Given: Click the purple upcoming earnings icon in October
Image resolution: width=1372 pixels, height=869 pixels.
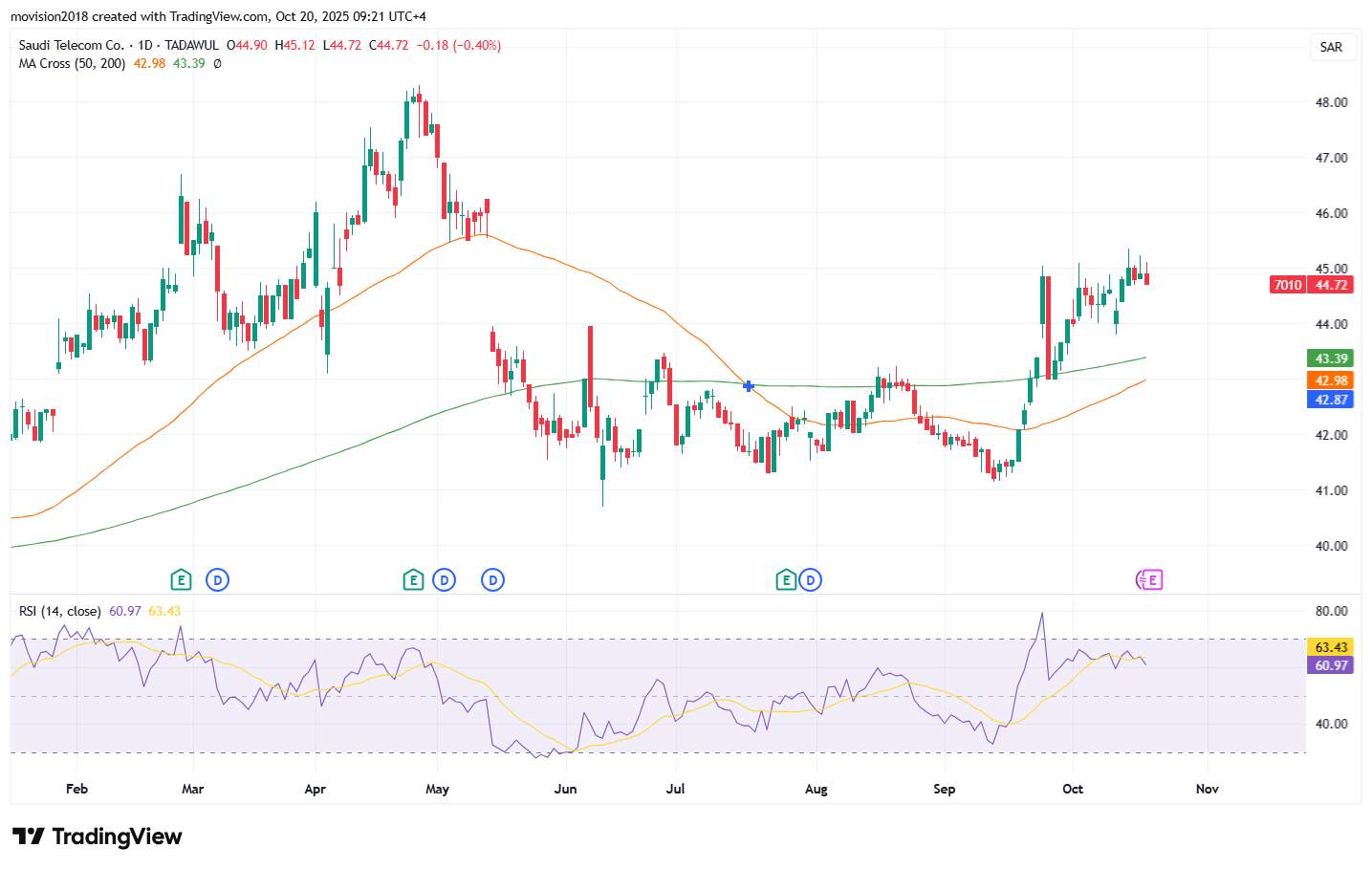Looking at the screenshot, I should point(1149,580).
